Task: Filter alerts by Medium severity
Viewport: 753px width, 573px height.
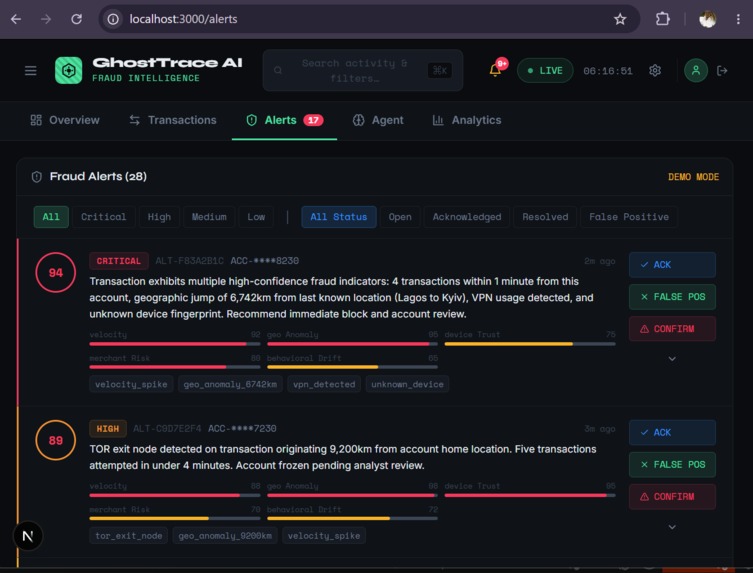Action: pyautogui.click(x=209, y=217)
